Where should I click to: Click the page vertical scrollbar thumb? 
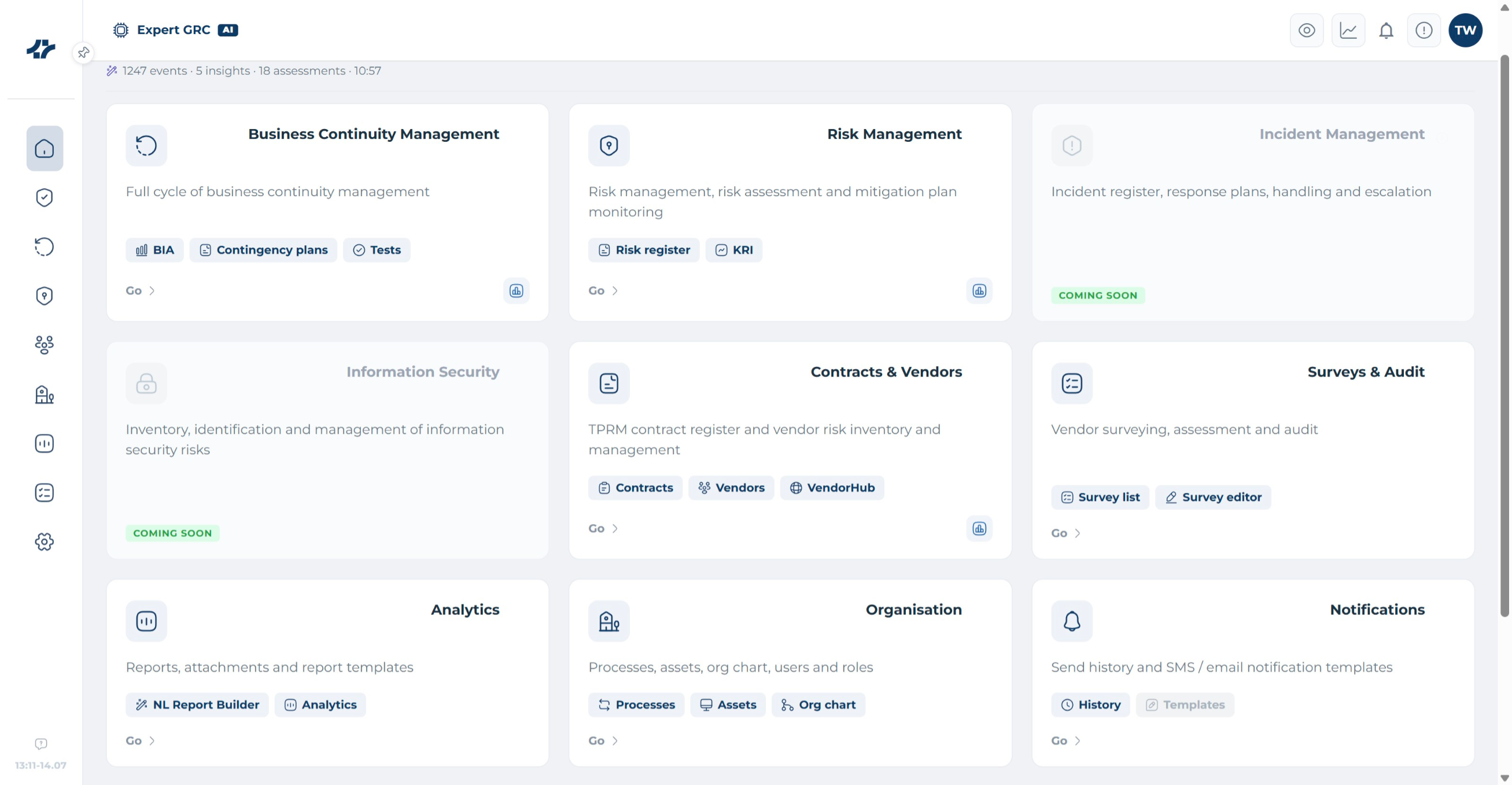point(1504,336)
